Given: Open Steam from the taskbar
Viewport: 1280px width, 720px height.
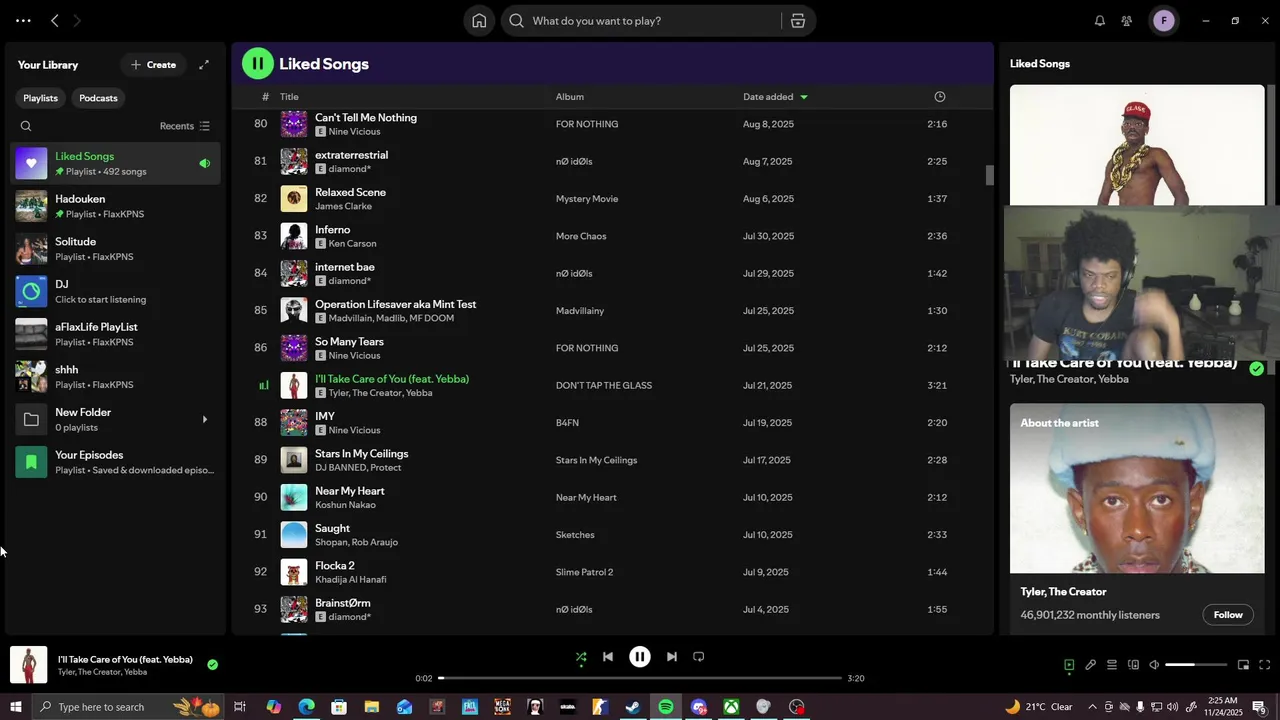Looking at the screenshot, I should [632, 707].
